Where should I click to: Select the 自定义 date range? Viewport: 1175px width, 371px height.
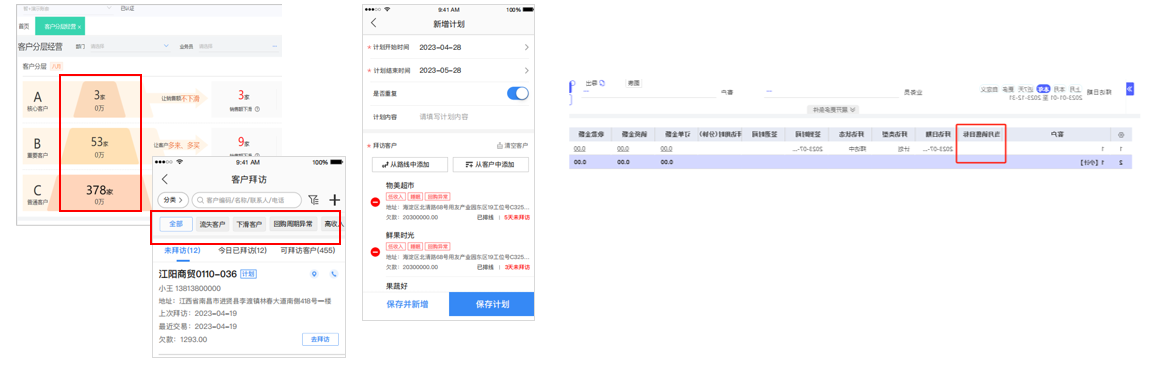click(x=989, y=88)
